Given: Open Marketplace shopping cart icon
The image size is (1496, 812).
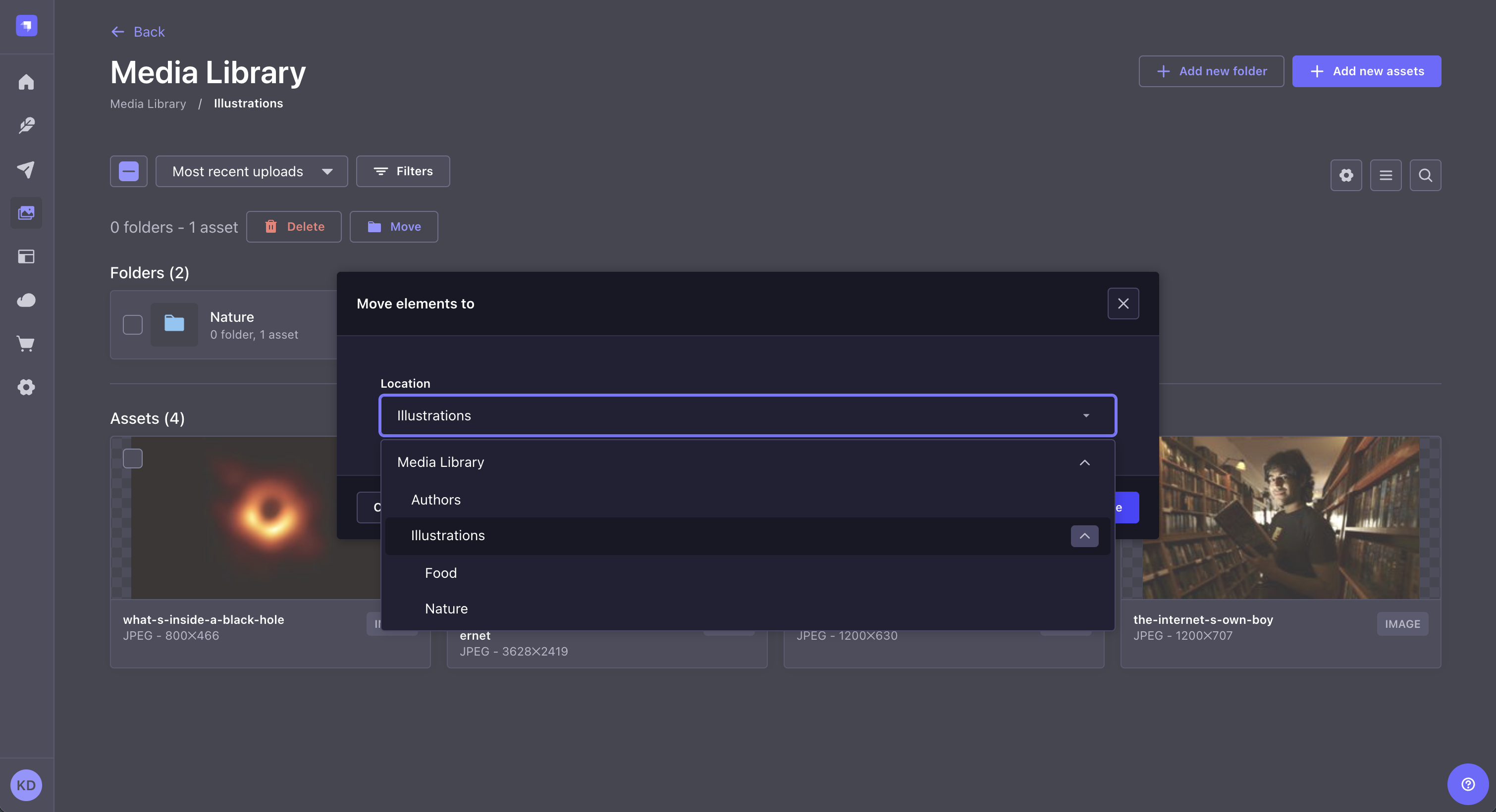Looking at the screenshot, I should tap(26, 343).
